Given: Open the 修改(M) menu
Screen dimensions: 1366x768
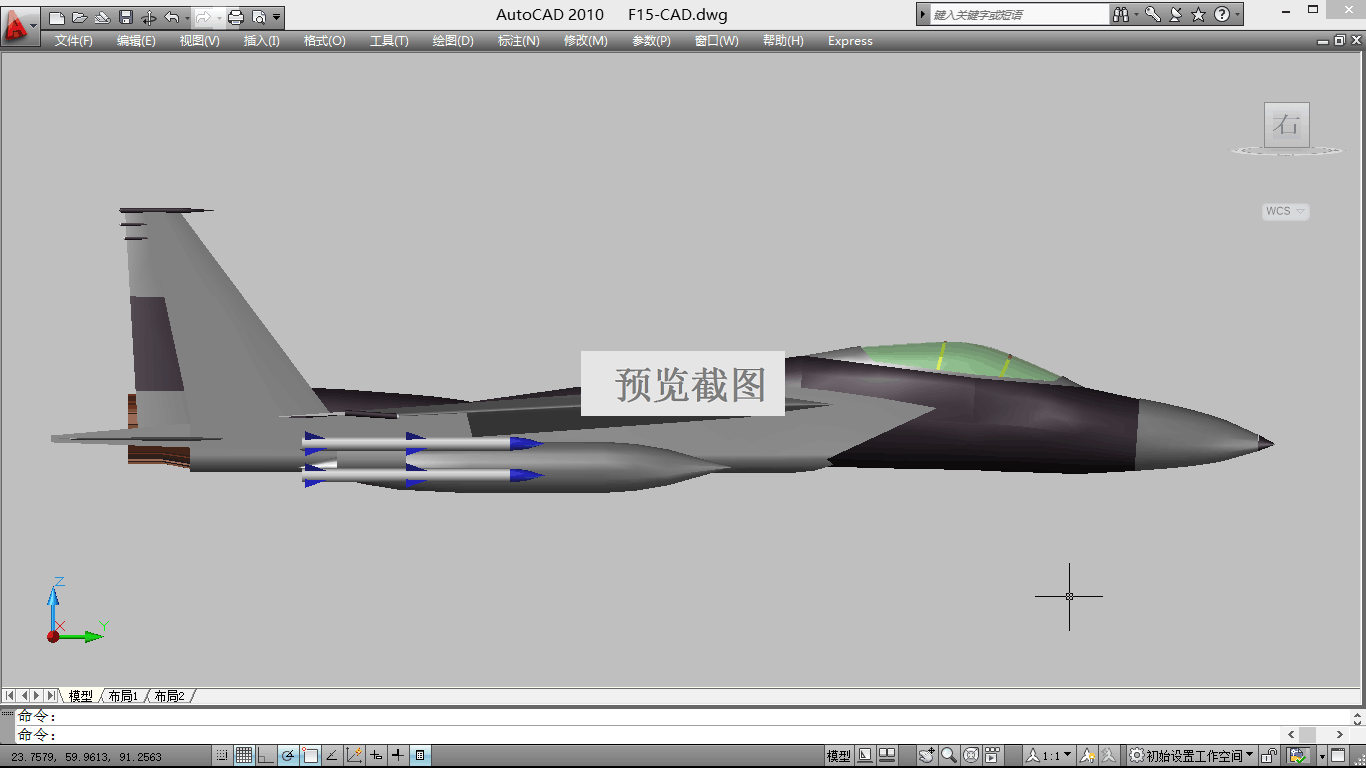Looking at the screenshot, I should [585, 41].
